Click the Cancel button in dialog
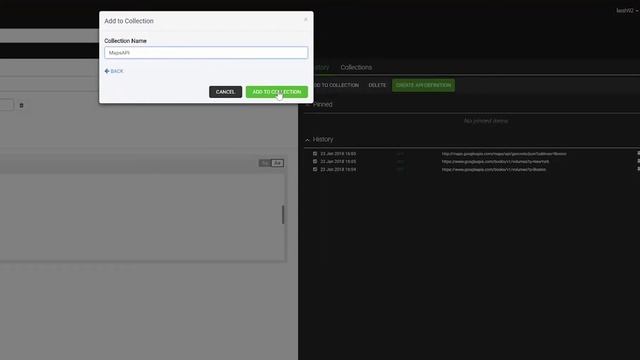This screenshot has height=360, width=640. [x=225, y=92]
